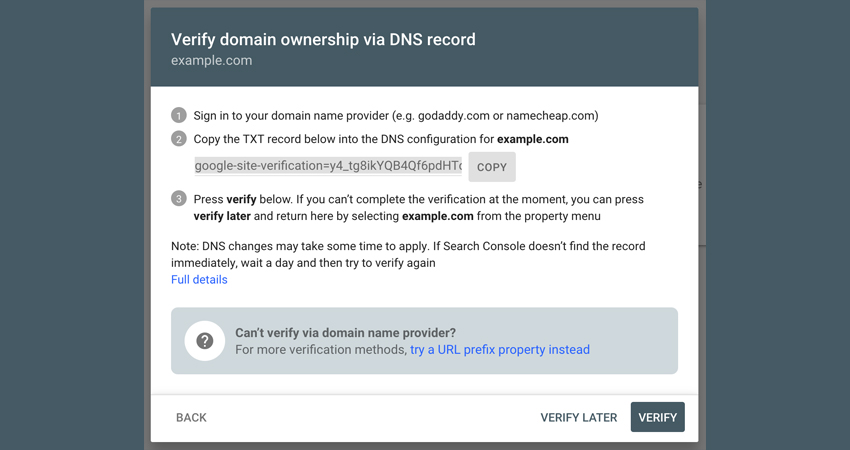
Task: Click the example.com subtitle in the header
Action: pos(211,61)
